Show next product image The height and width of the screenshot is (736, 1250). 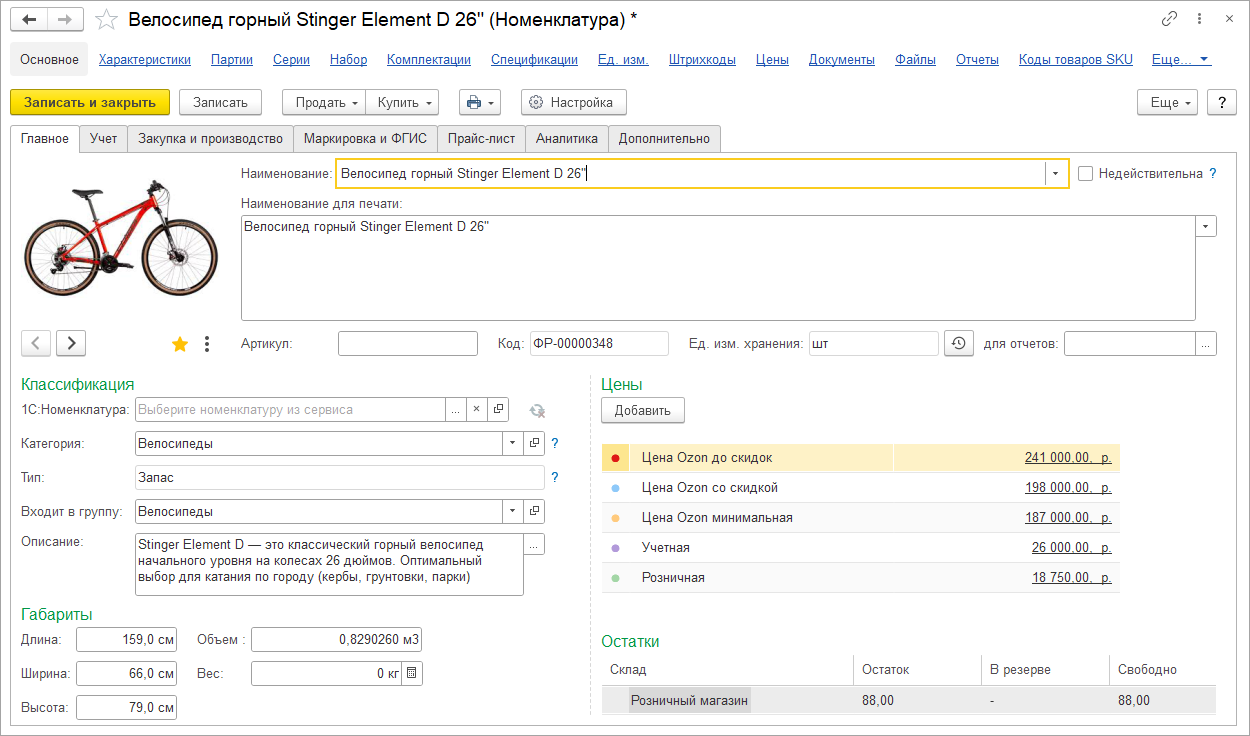(x=71, y=343)
